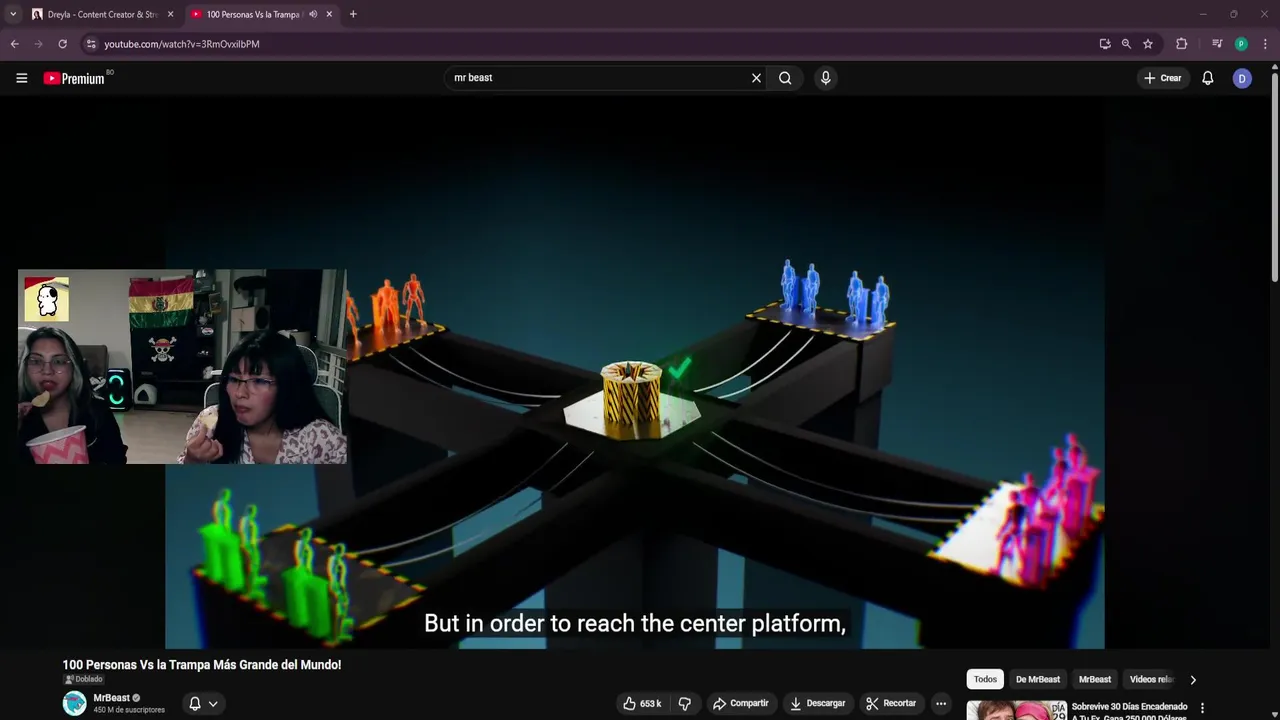Select the Videos relacionados filter chip
Image resolution: width=1280 pixels, height=720 pixels.
point(1150,679)
